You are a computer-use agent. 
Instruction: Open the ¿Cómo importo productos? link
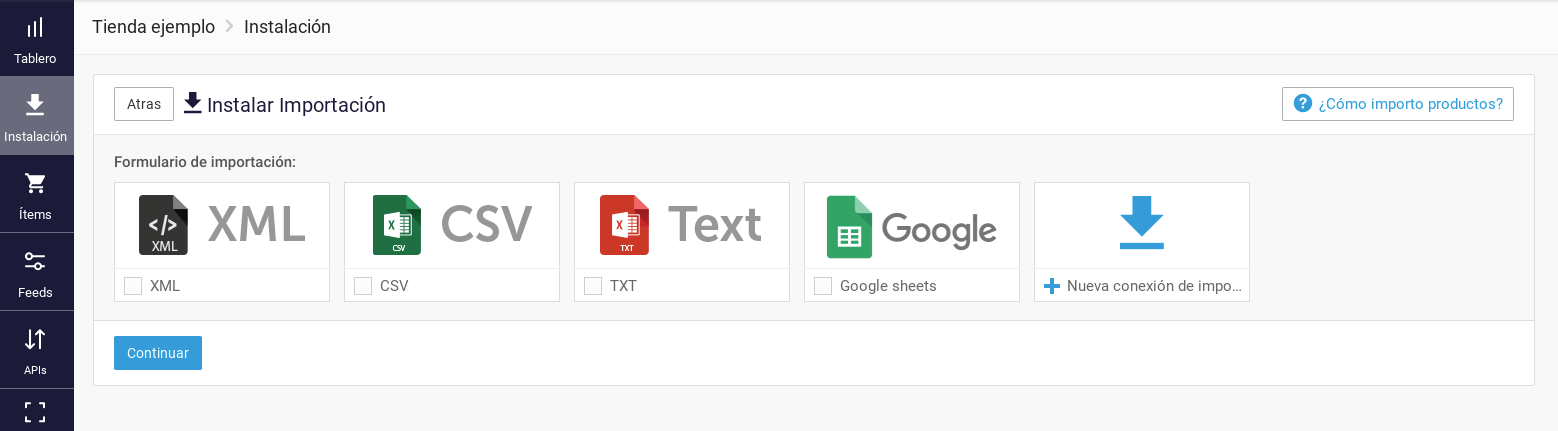click(x=1398, y=104)
